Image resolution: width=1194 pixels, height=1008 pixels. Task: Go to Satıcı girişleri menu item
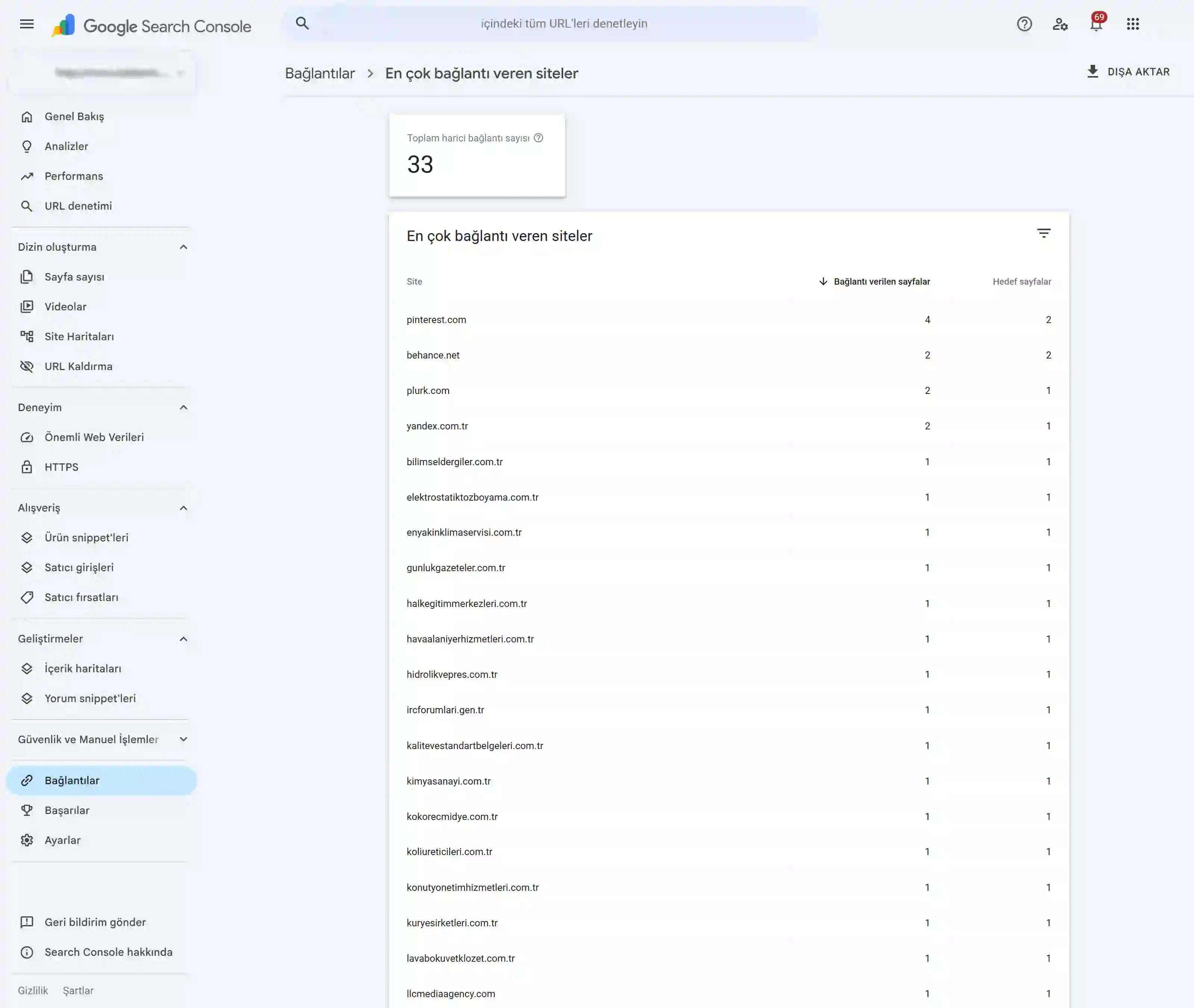point(101,567)
